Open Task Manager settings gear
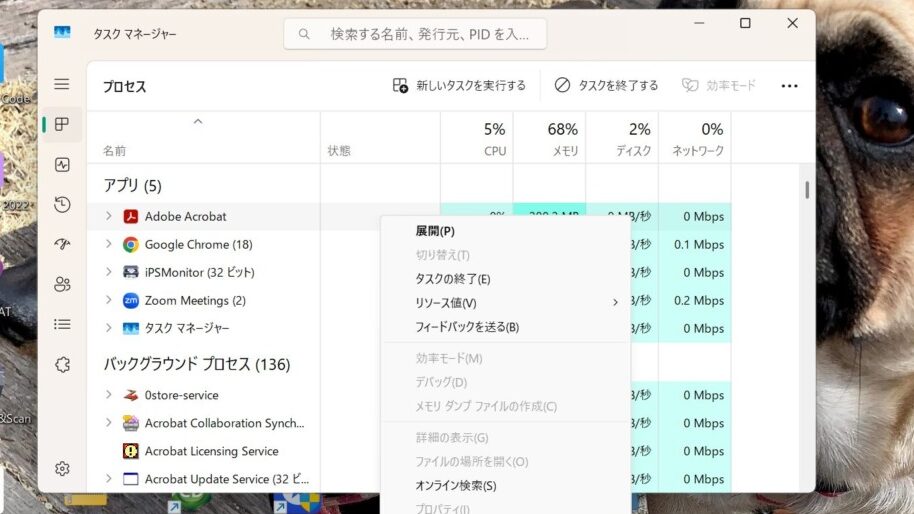This screenshot has width=914, height=514. 62,468
